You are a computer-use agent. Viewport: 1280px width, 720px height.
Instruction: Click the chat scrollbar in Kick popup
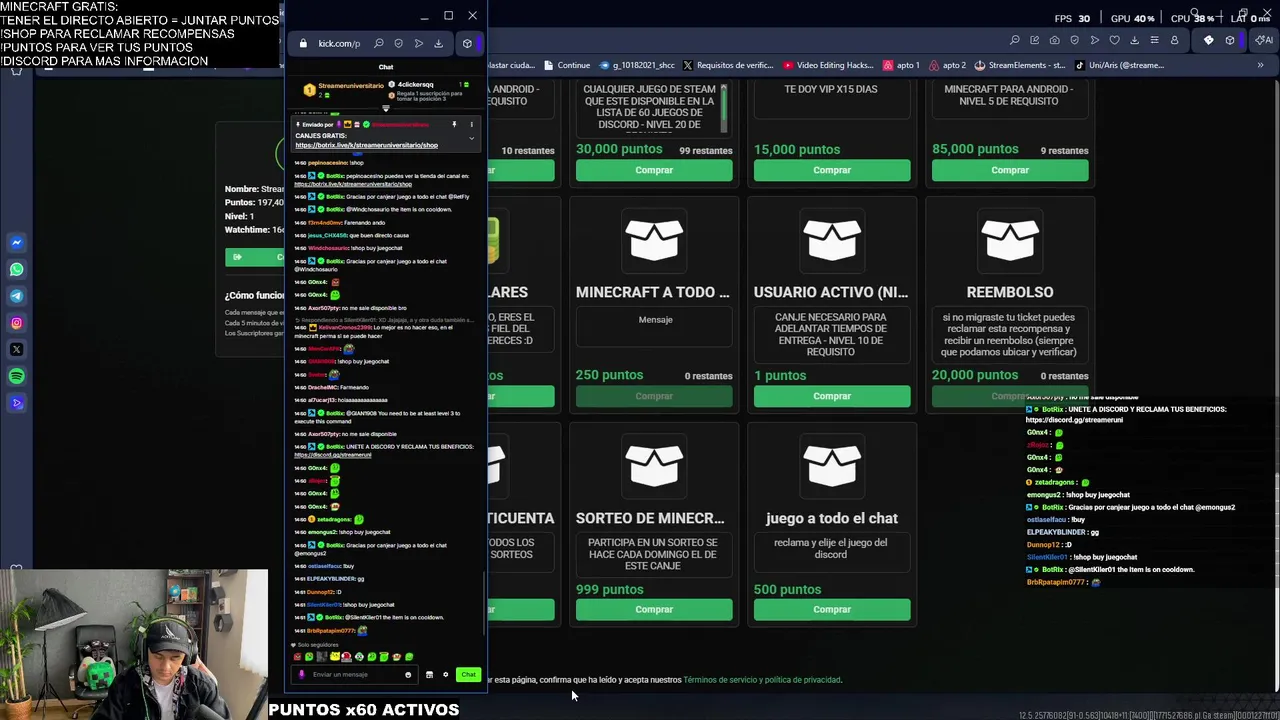(x=484, y=602)
